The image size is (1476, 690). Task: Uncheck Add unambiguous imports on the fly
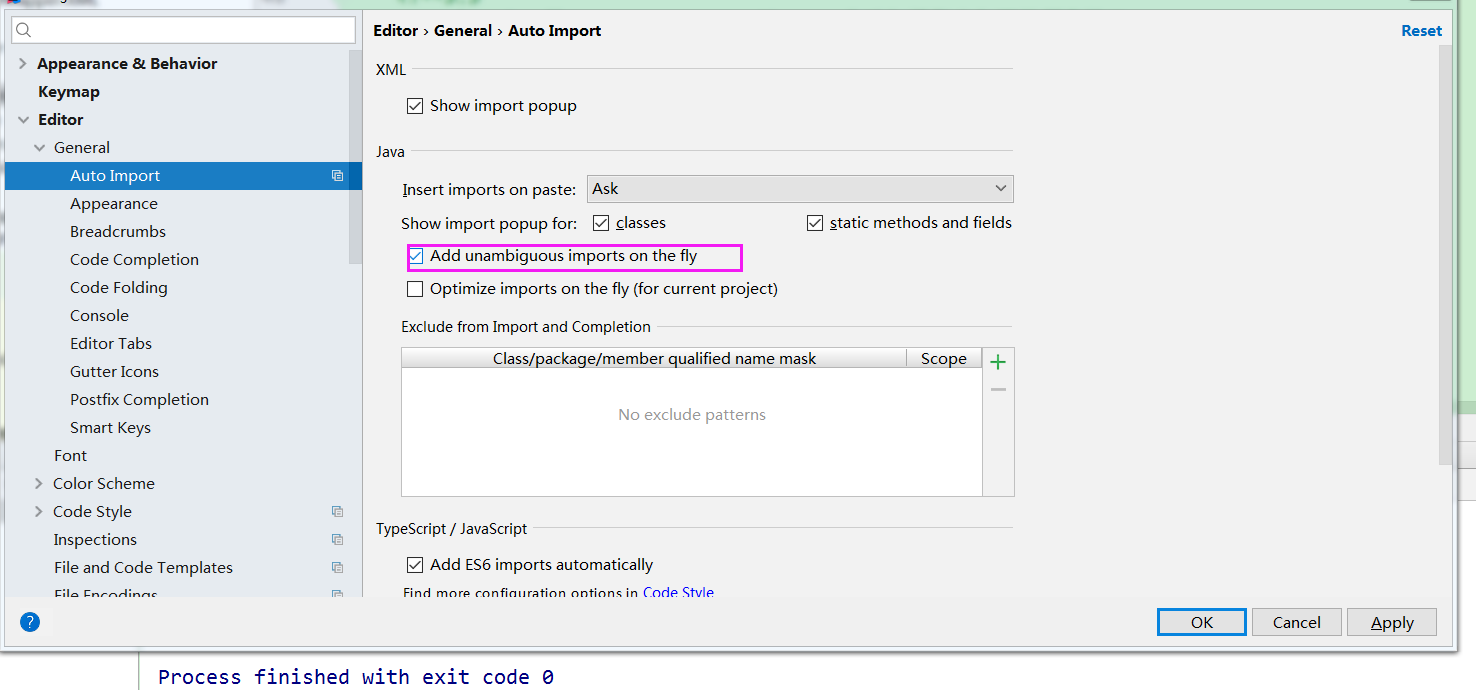click(415, 256)
